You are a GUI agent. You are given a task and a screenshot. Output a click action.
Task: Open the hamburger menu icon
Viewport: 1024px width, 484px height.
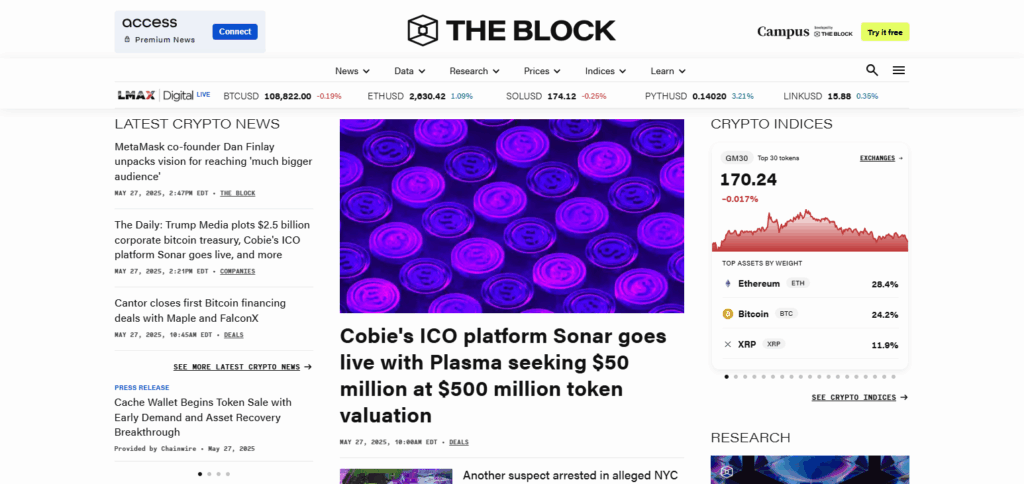(x=899, y=70)
